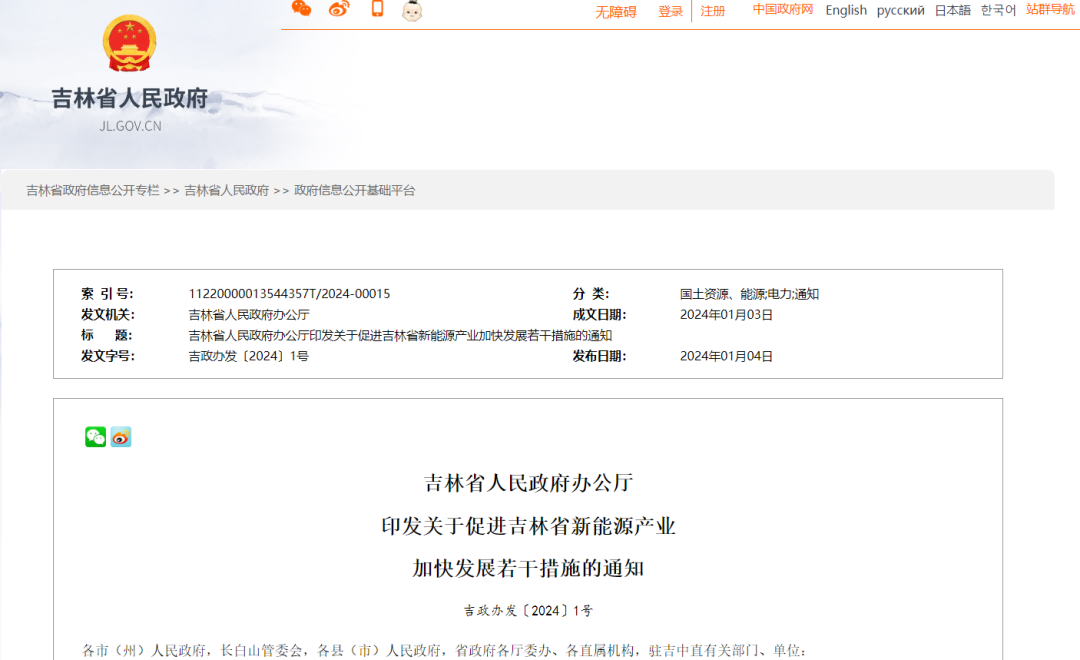Open the 中国政府网 link

(783, 10)
